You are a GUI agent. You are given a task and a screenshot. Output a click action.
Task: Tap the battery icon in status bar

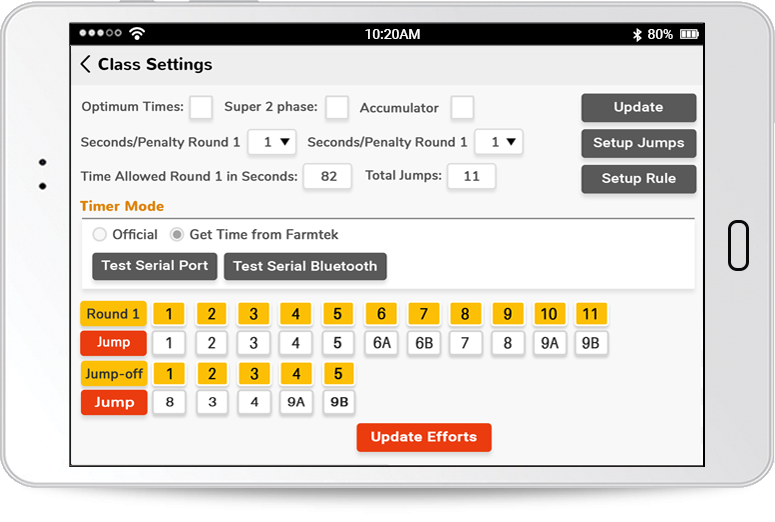tap(689, 34)
